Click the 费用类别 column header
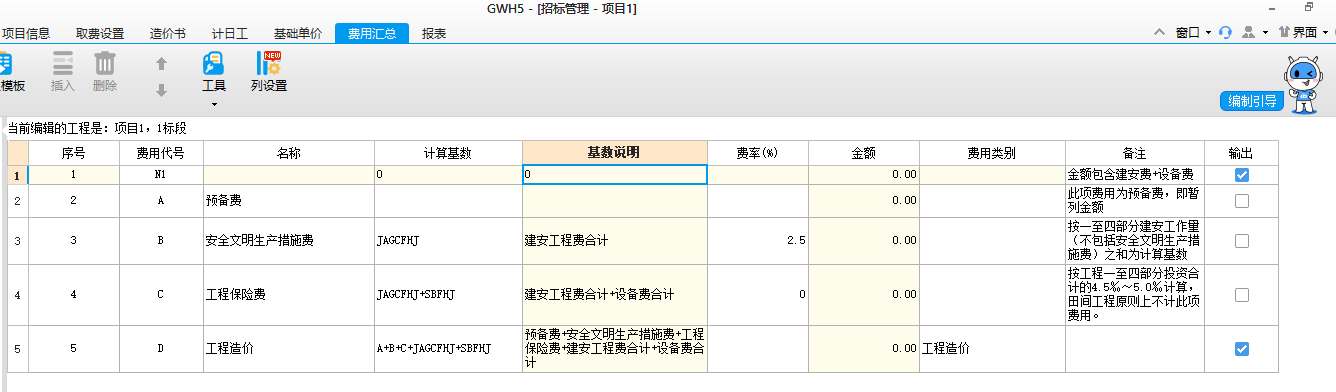1336x392 pixels. point(992,153)
